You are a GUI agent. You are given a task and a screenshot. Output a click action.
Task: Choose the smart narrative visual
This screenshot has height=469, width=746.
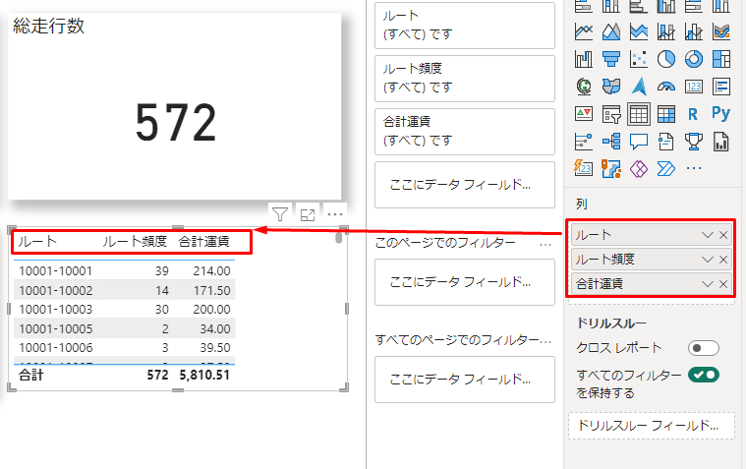666,141
